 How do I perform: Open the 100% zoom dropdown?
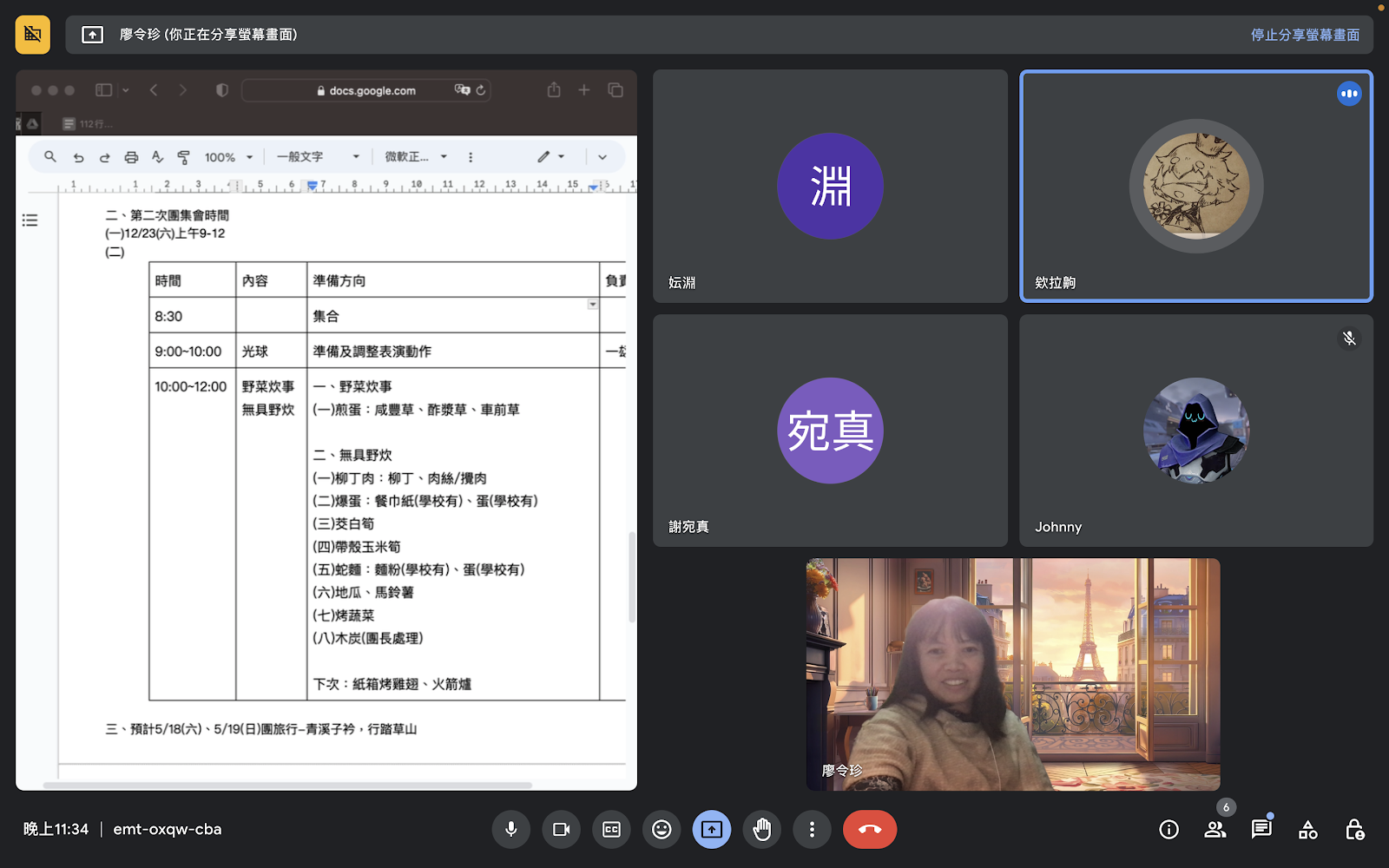(228, 157)
